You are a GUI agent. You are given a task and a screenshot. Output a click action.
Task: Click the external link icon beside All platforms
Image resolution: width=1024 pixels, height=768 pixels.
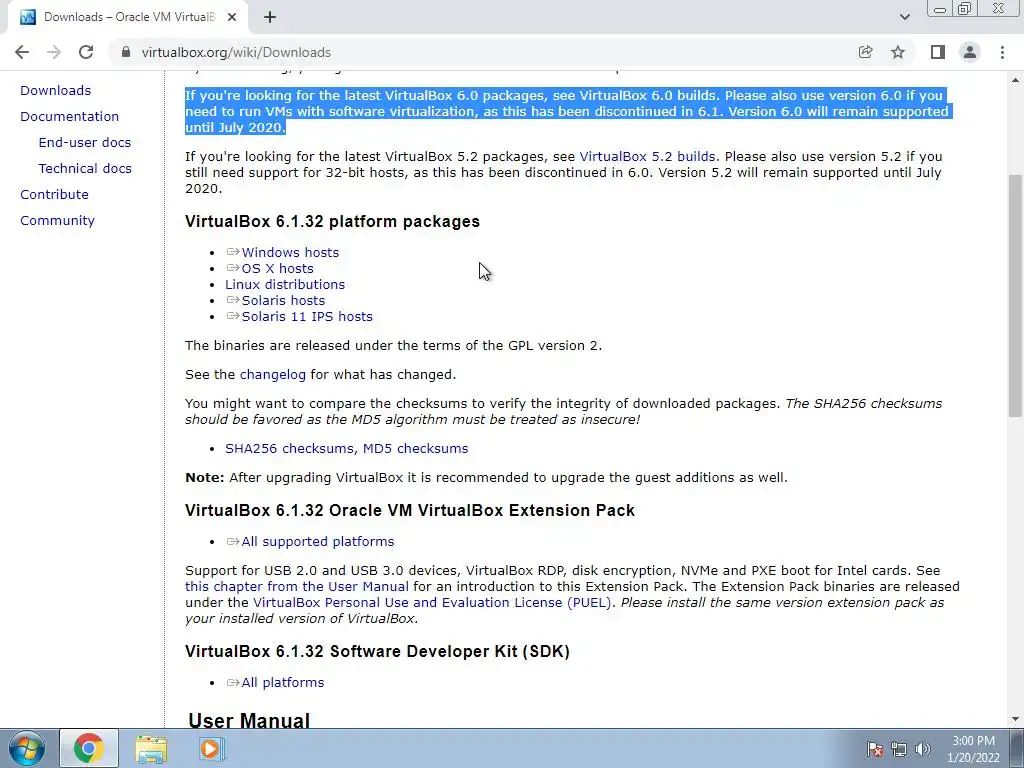(233, 682)
